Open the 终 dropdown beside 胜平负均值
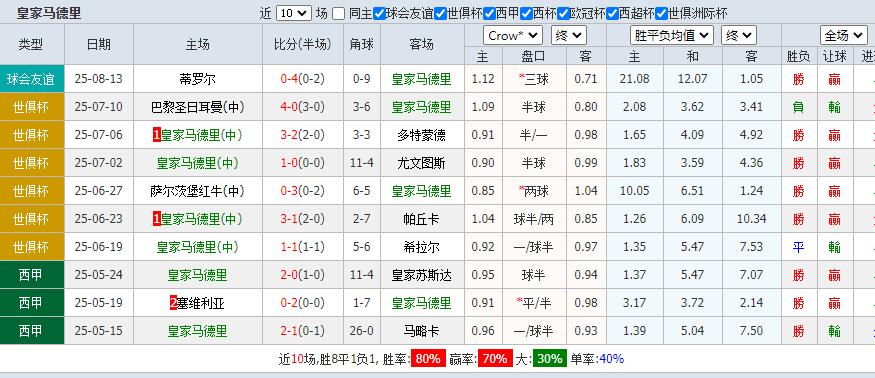The height and width of the screenshot is (378, 875). point(739,36)
